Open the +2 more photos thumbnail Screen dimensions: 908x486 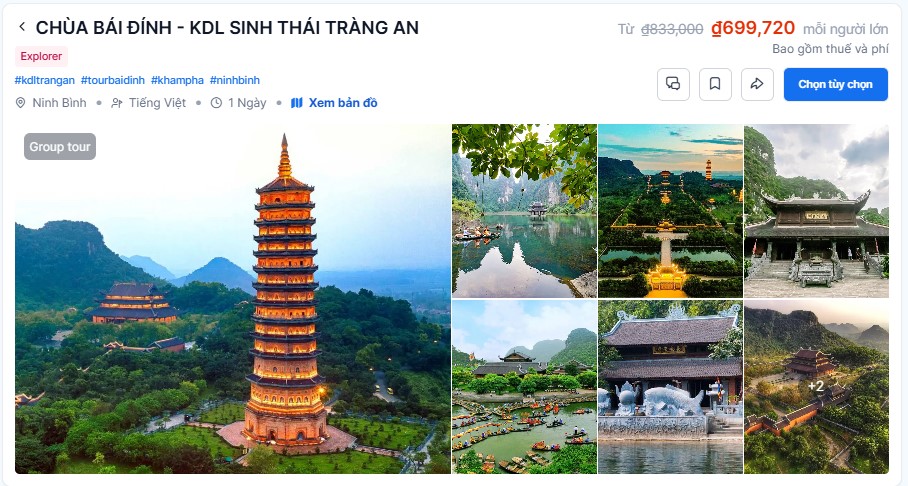point(816,386)
